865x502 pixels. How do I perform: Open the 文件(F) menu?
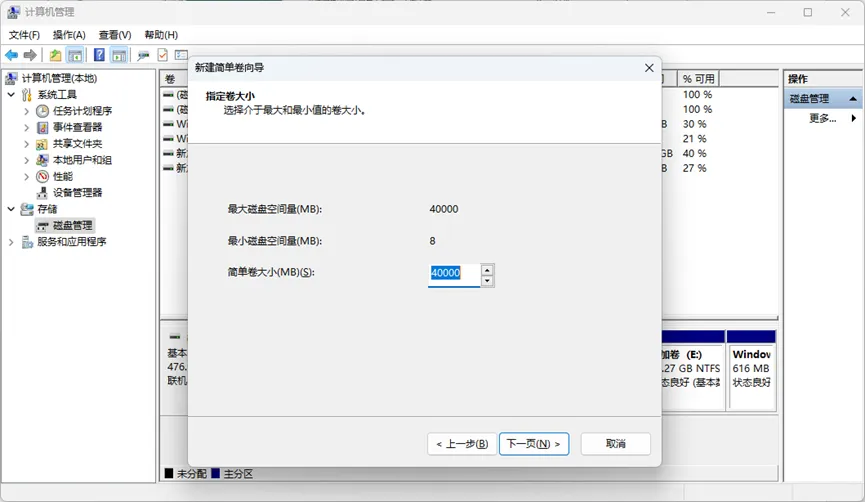24,35
